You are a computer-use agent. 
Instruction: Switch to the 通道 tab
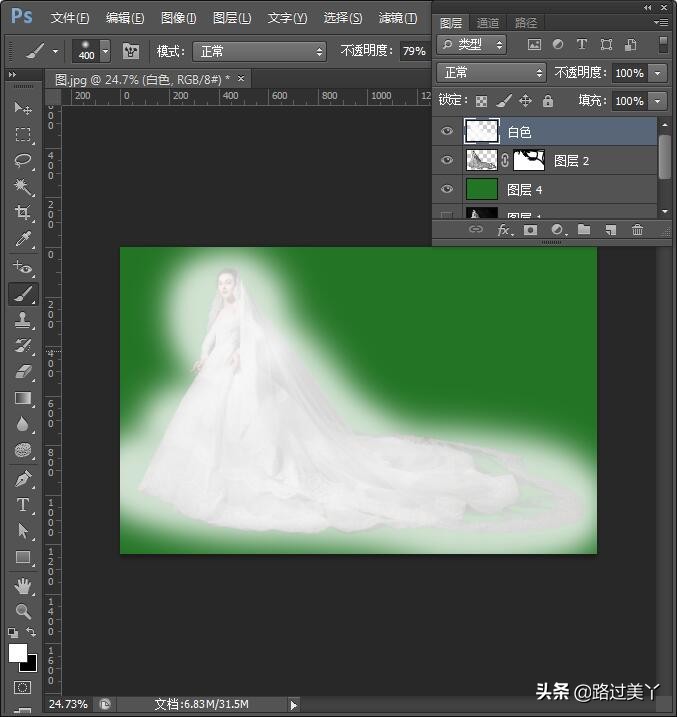(x=487, y=23)
